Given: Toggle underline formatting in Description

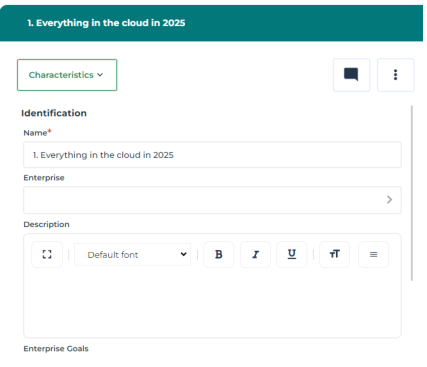Looking at the screenshot, I should [292, 255].
